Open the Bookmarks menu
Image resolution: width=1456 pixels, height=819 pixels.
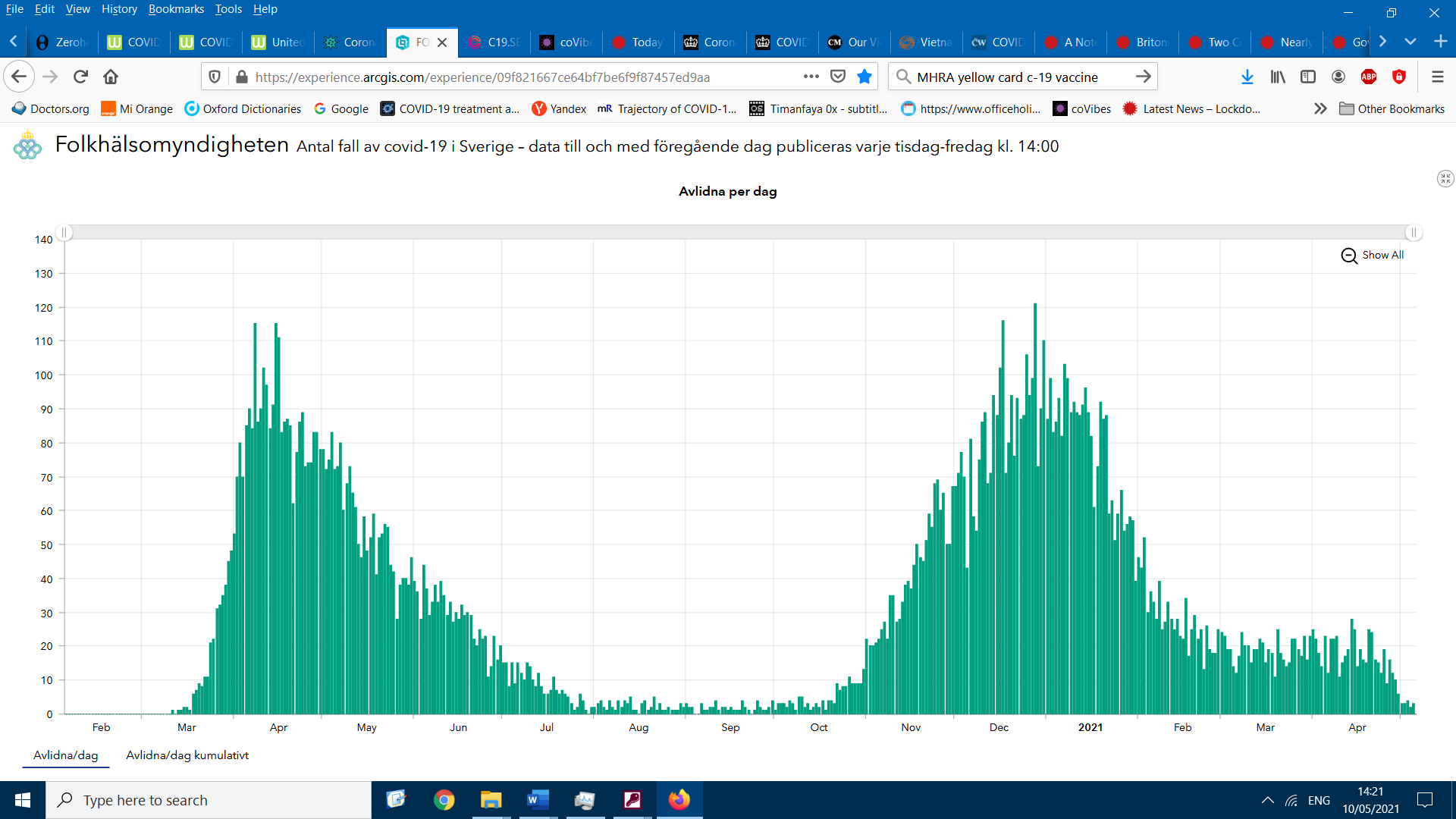pos(176,9)
